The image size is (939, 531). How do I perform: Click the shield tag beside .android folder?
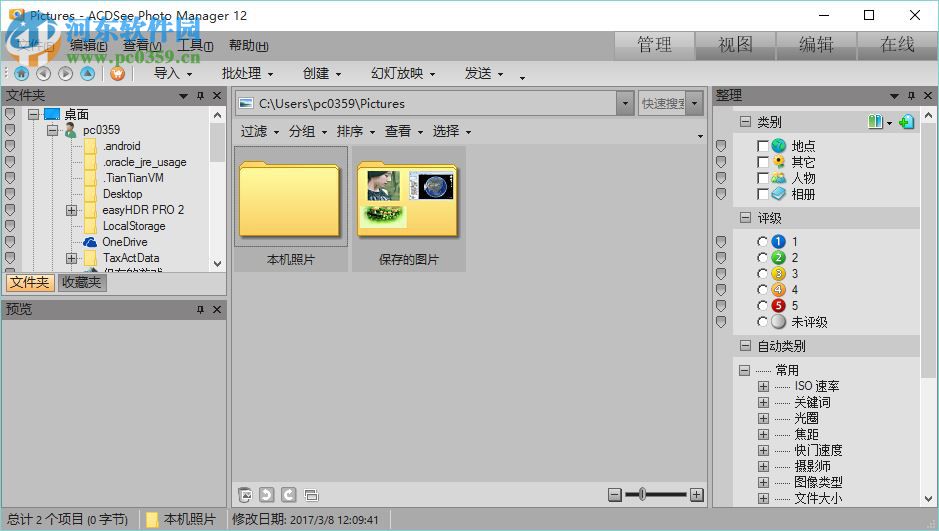coord(10,145)
